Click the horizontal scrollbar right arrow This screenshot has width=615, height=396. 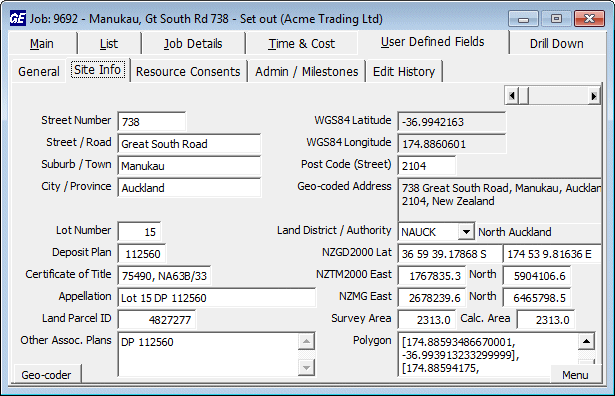pos(593,96)
